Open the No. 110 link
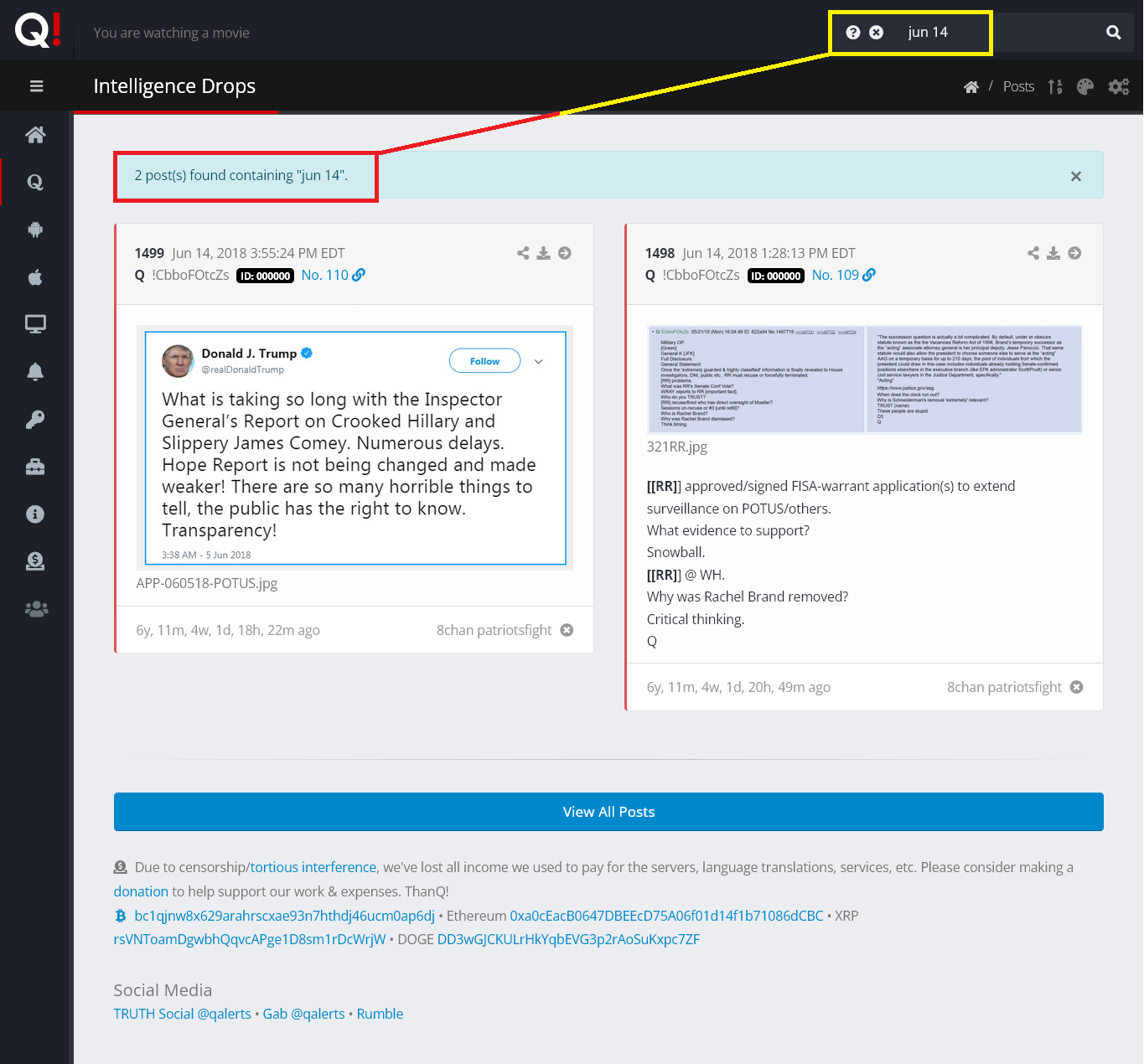 pos(333,275)
